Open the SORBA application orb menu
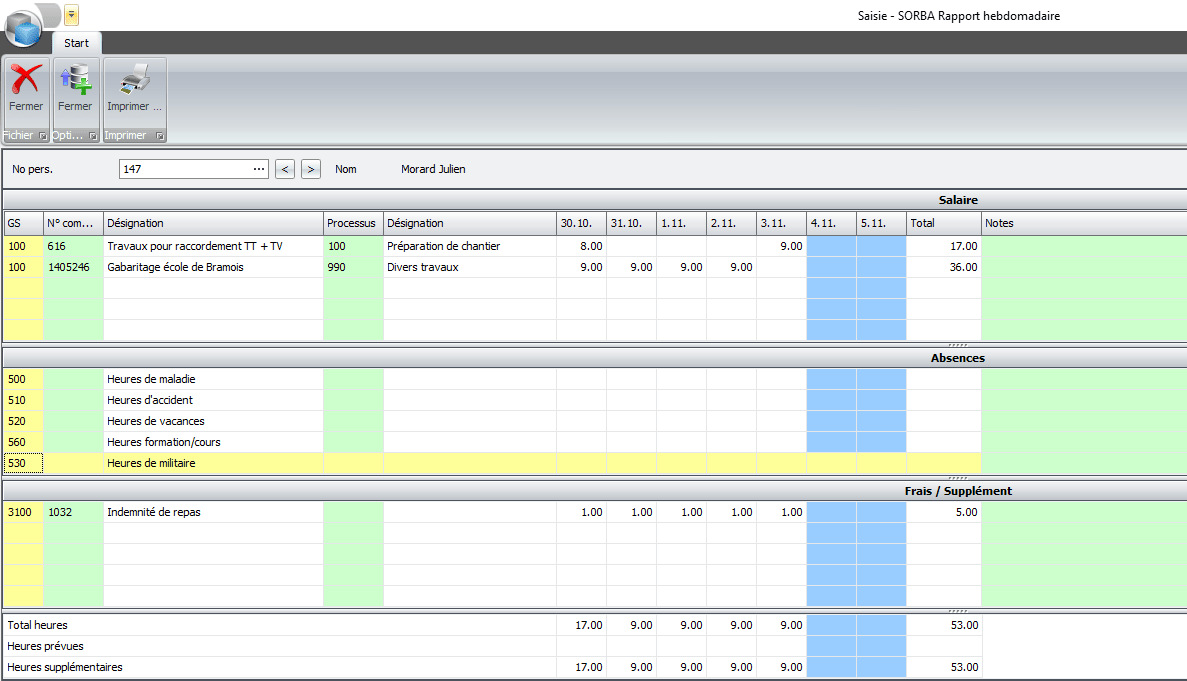Screen dimensions: 1187x681 (x=23, y=29)
